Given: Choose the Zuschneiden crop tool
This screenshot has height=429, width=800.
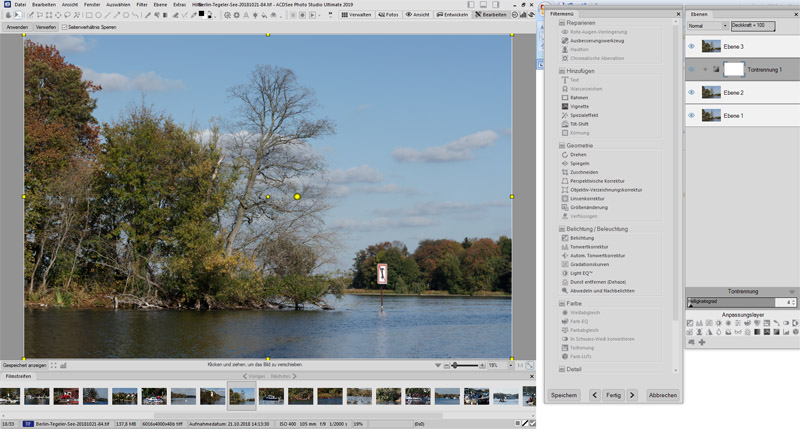Looking at the screenshot, I should pos(584,172).
